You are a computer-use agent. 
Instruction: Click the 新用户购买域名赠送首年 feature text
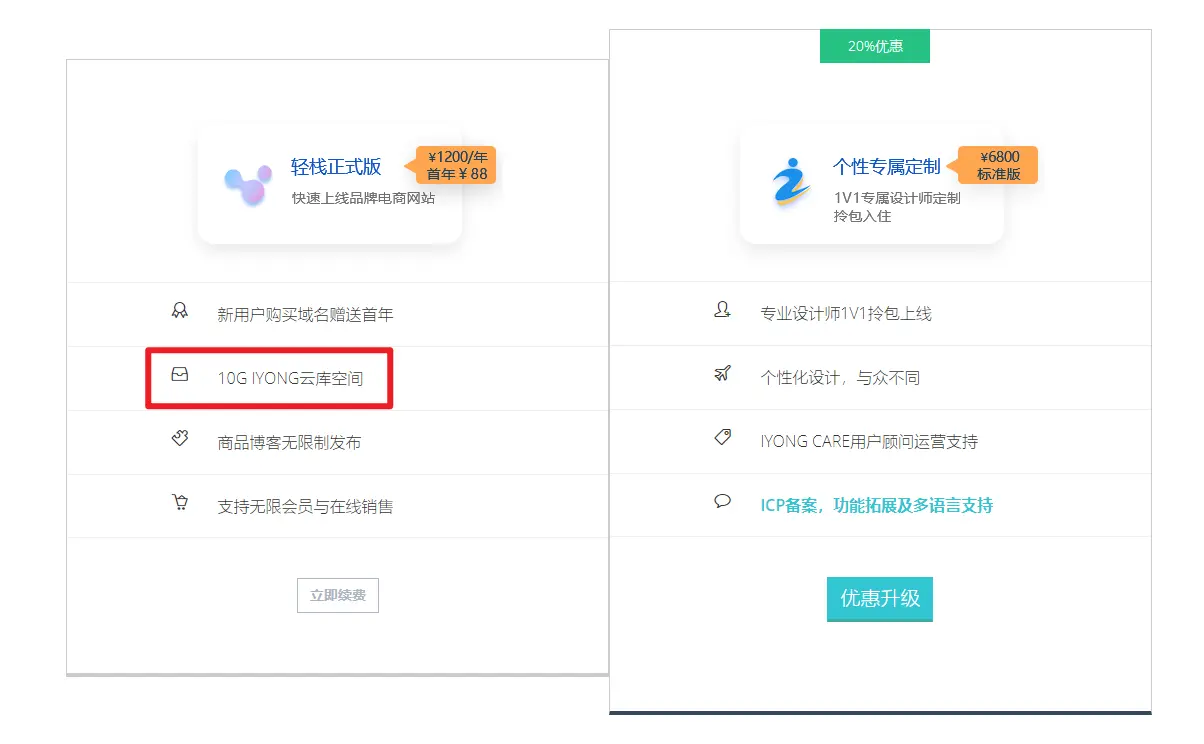pyautogui.click(x=305, y=315)
